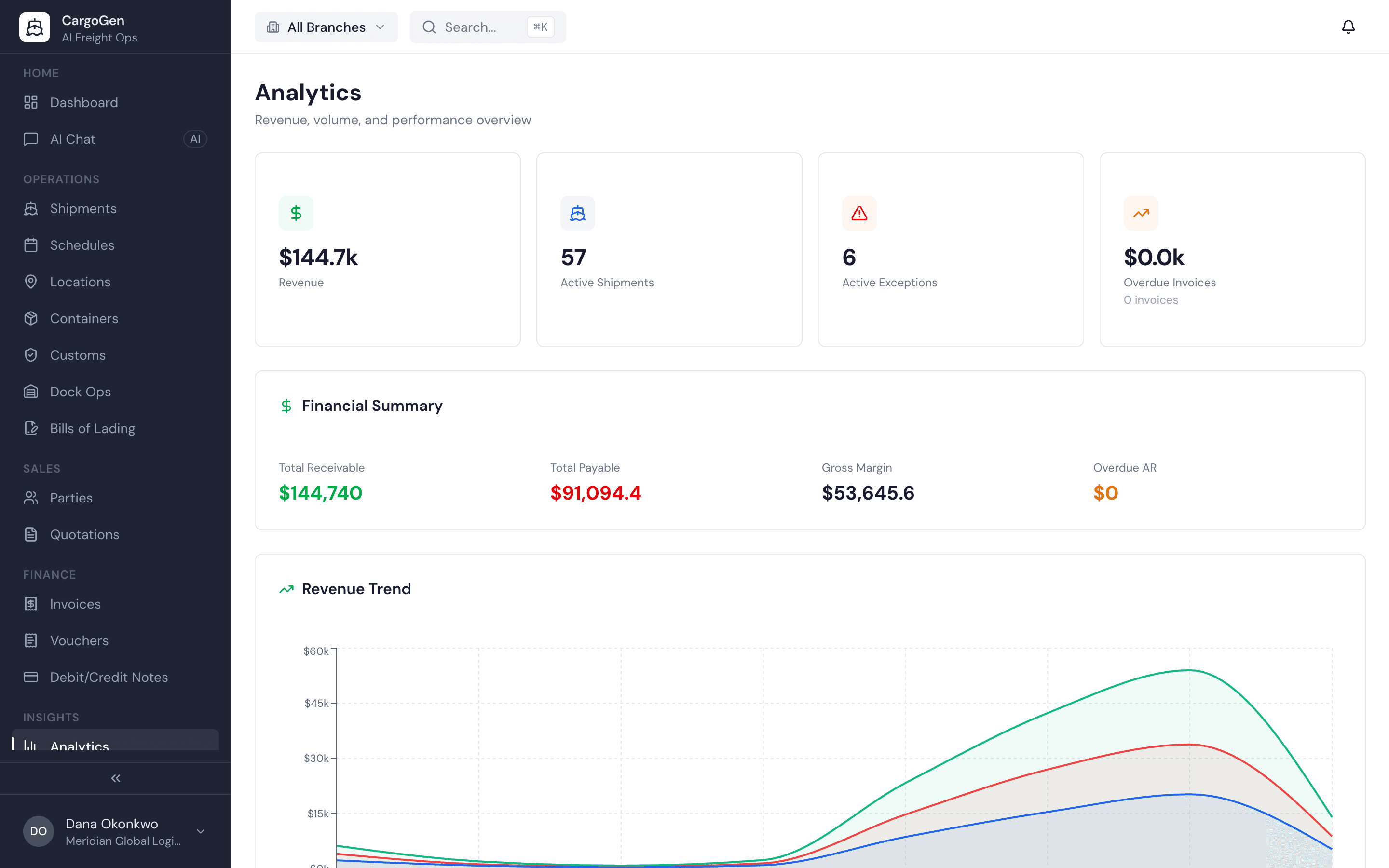The image size is (1389, 868).
Task: Focus the Search input field
Action: [488, 27]
